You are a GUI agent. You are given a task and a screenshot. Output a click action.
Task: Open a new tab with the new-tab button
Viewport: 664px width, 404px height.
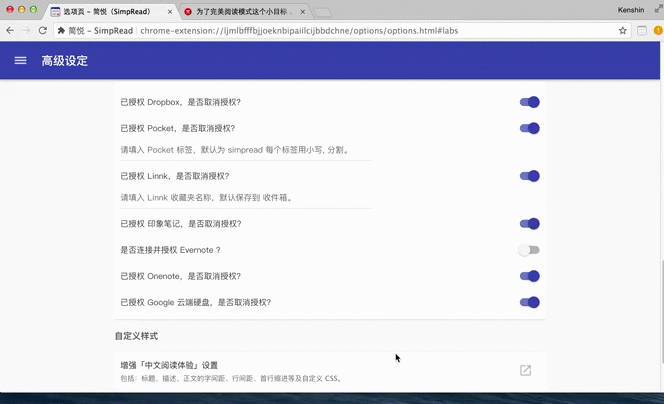tap(323, 13)
